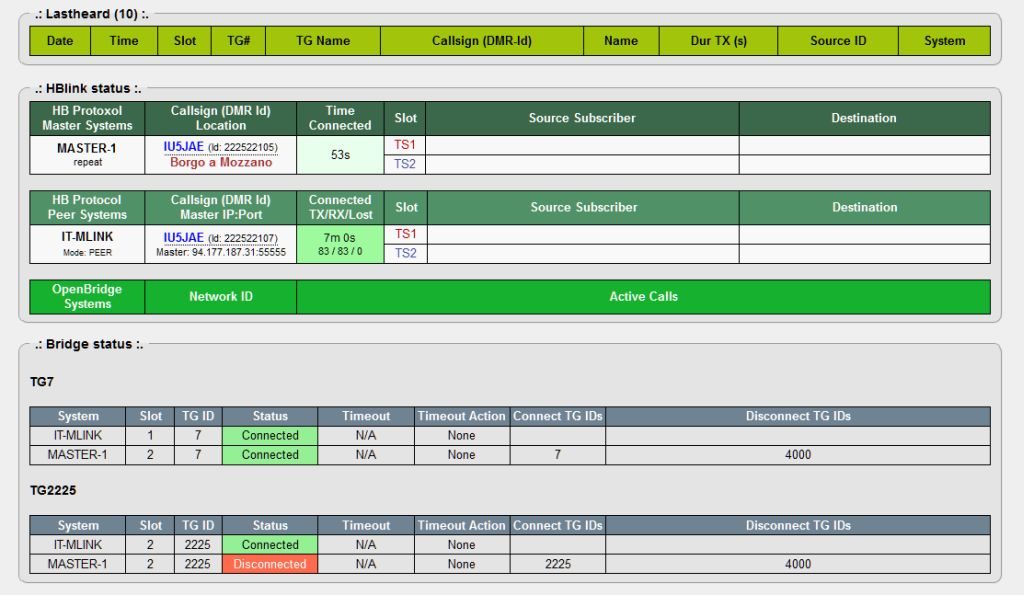The height and width of the screenshot is (595, 1024).
Task: Select the red Disconnected status cell
Action: [x=270, y=564]
